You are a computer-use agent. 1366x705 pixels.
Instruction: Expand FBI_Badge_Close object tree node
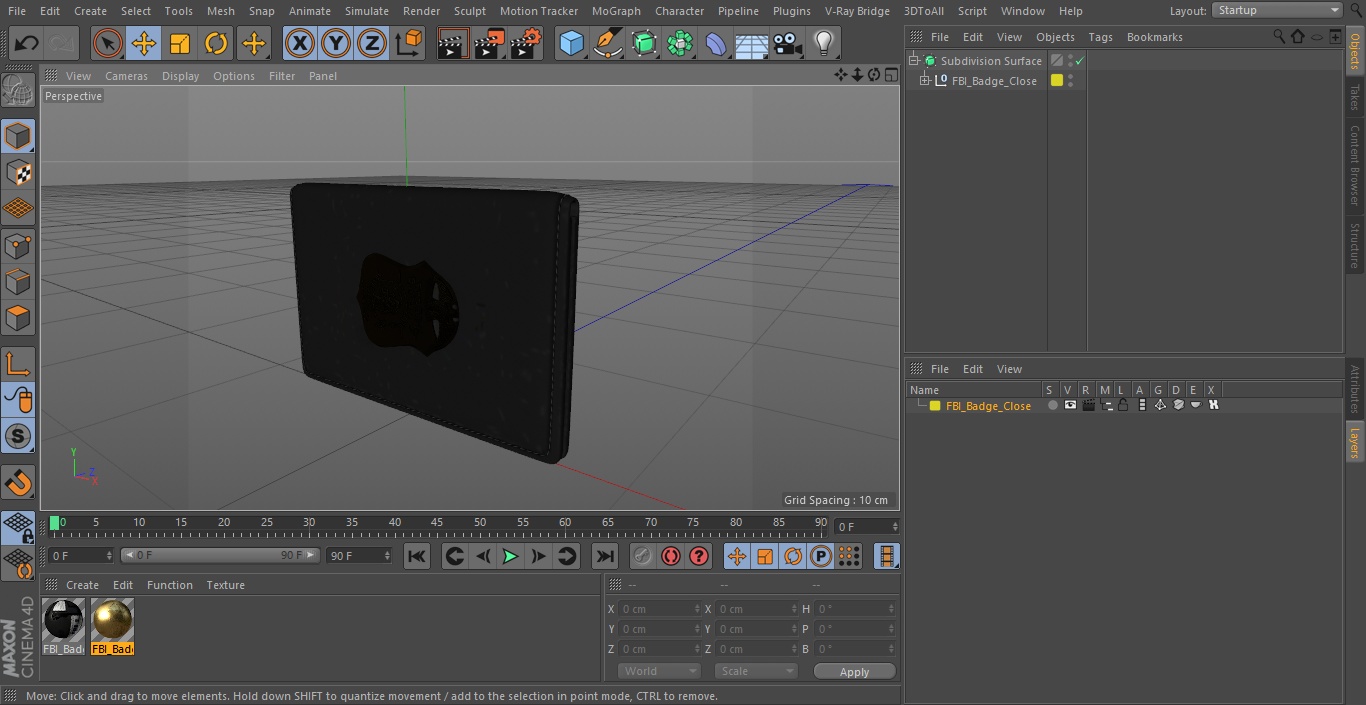point(925,81)
